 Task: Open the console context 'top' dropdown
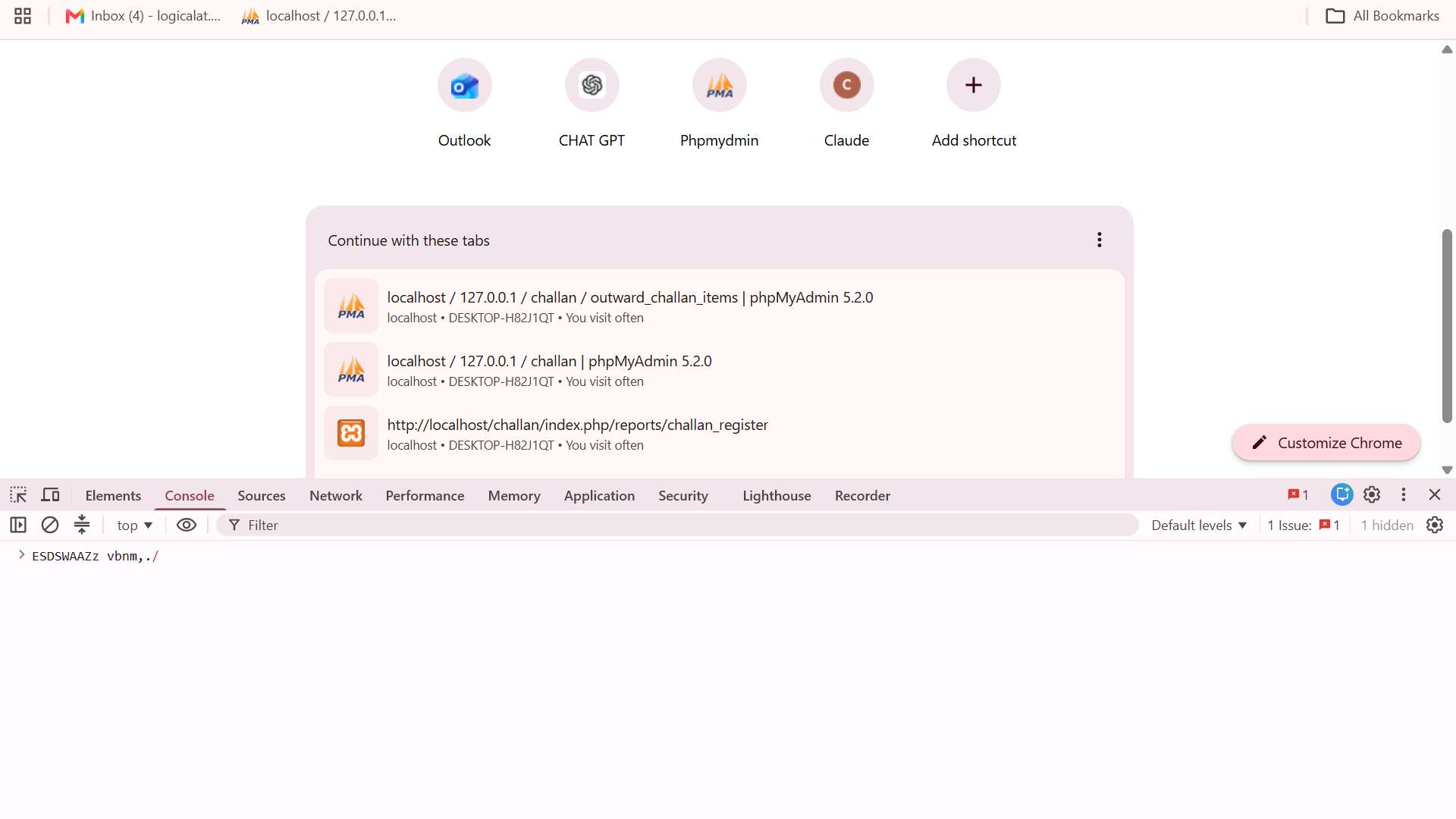click(x=135, y=526)
